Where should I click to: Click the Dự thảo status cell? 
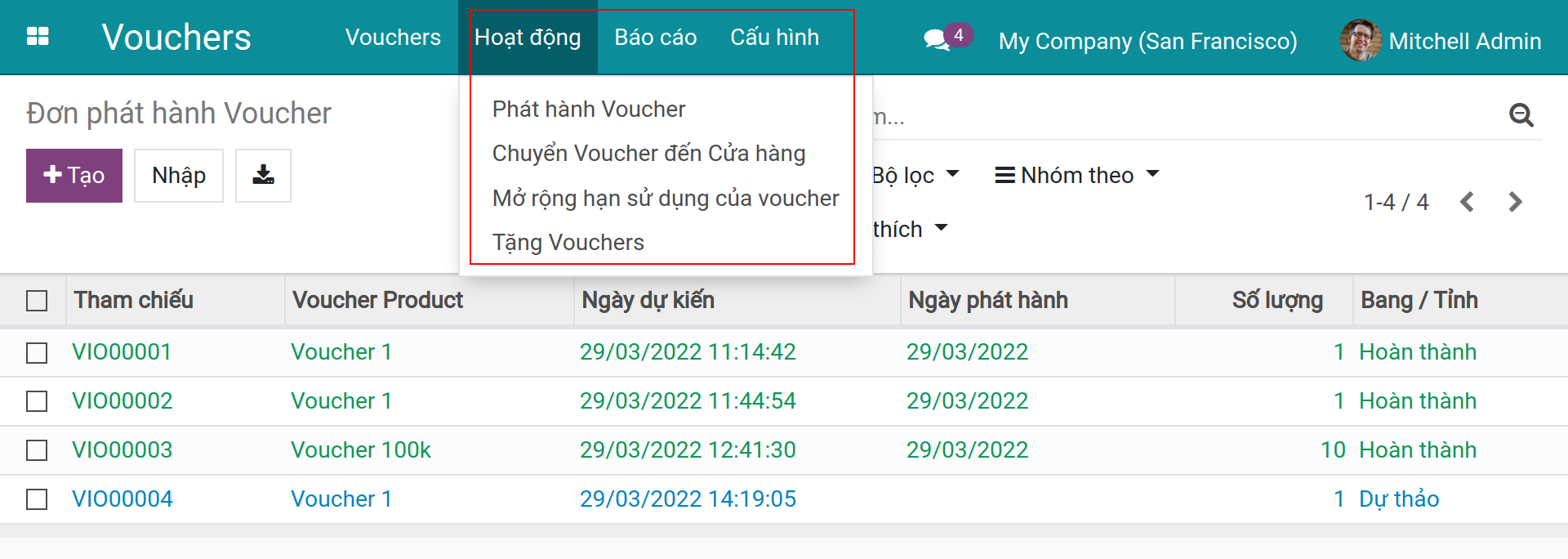(1399, 499)
